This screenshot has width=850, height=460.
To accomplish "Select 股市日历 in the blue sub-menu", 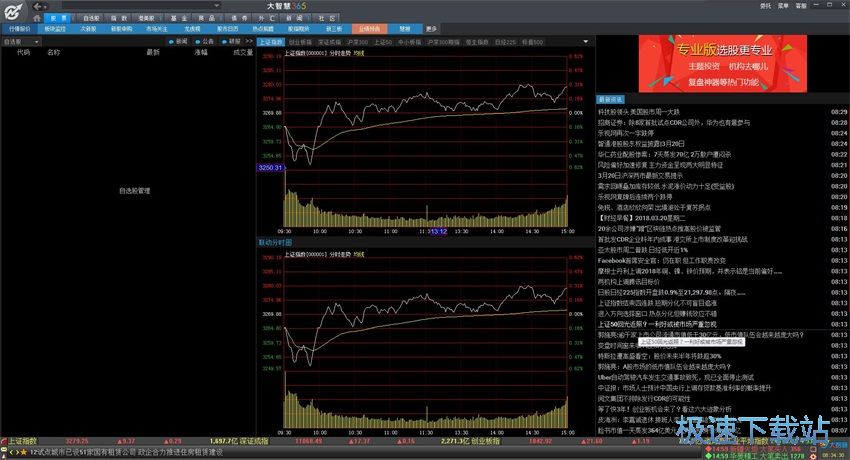I will pyautogui.click(x=227, y=29).
